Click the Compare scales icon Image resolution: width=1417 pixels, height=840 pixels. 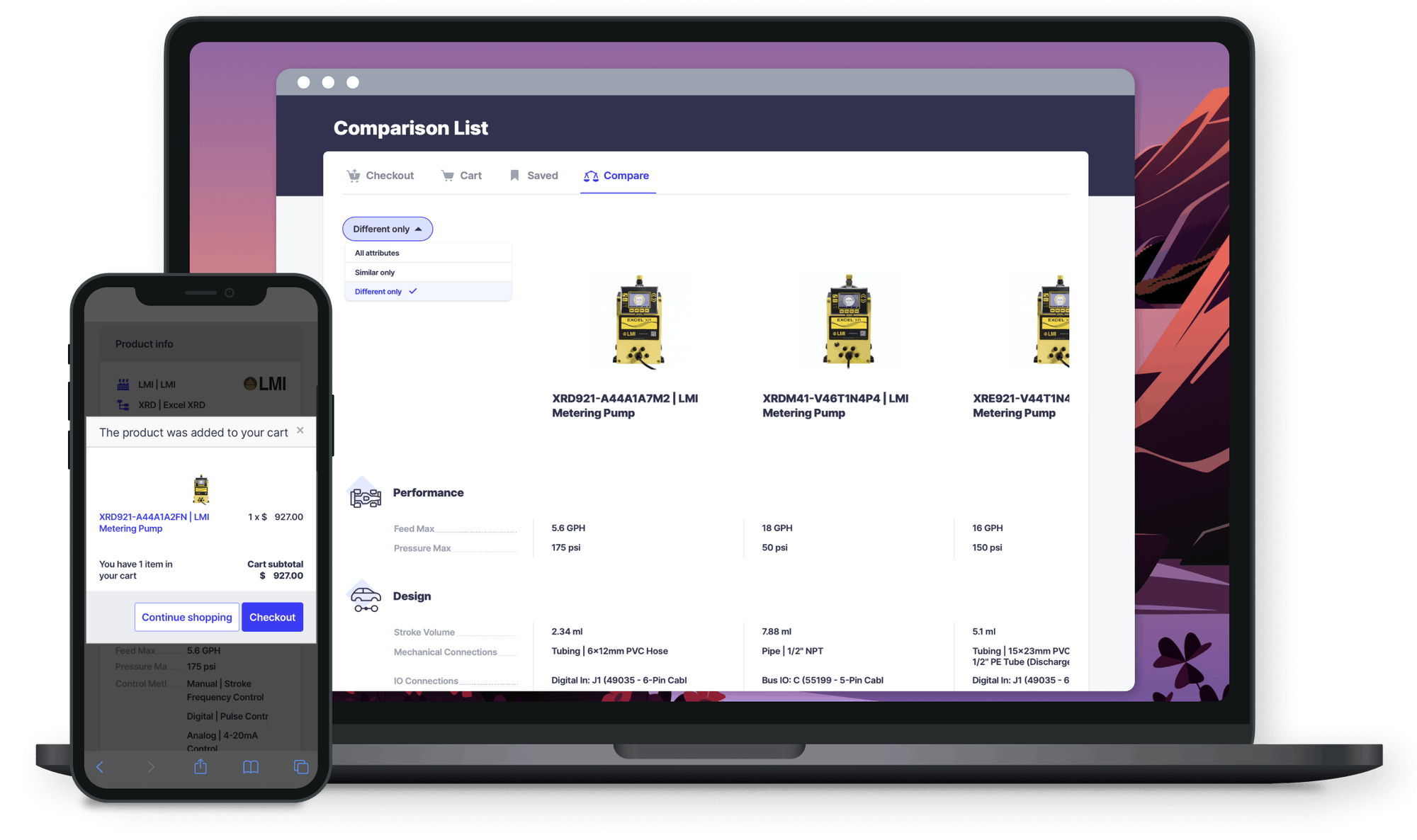pos(591,176)
